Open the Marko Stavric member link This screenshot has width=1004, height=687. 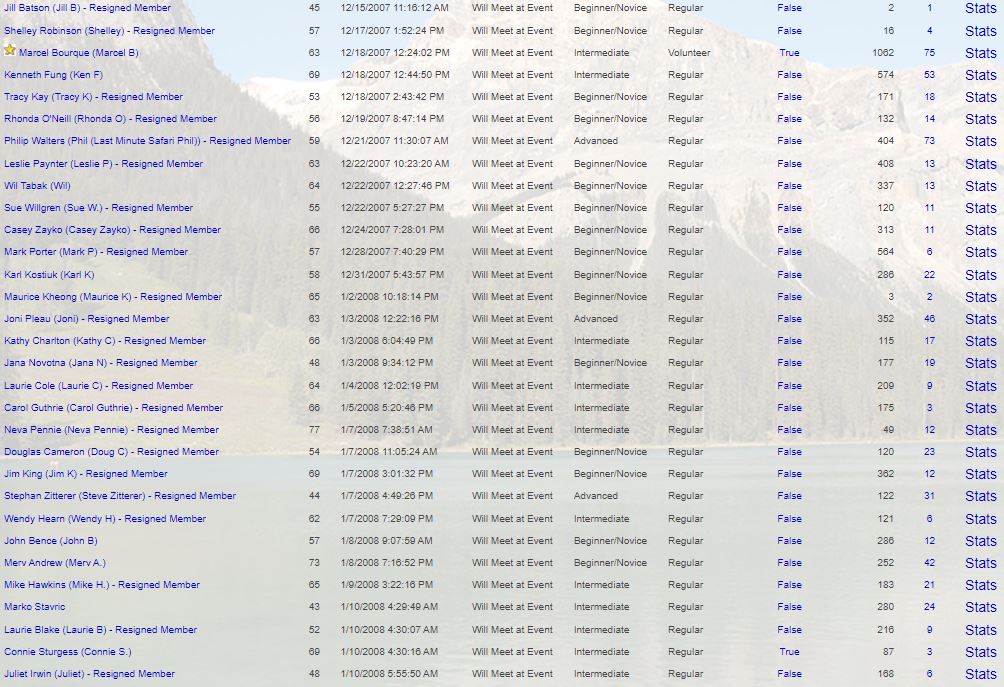pyautogui.click(x=35, y=607)
